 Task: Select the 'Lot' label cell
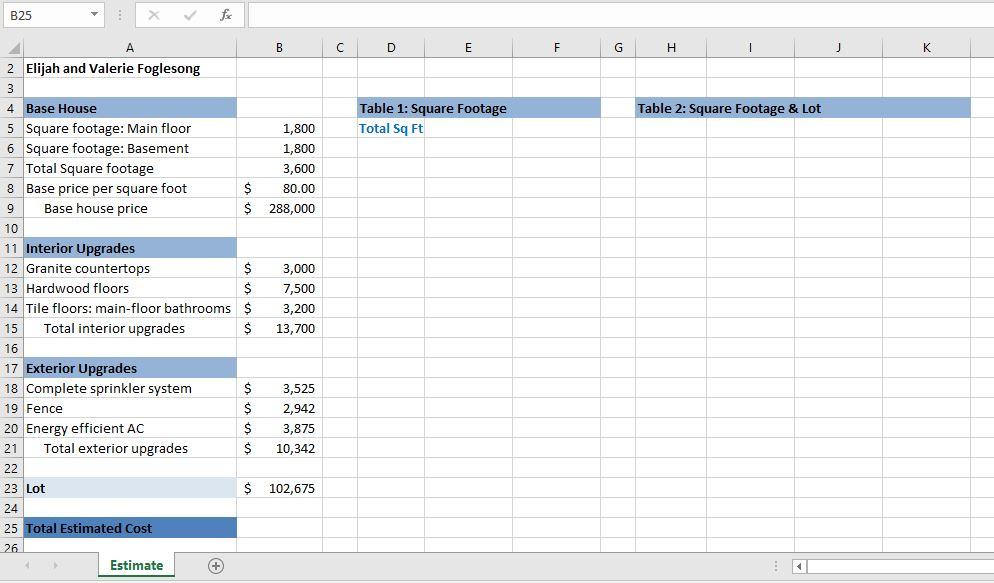[x=130, y=489]
